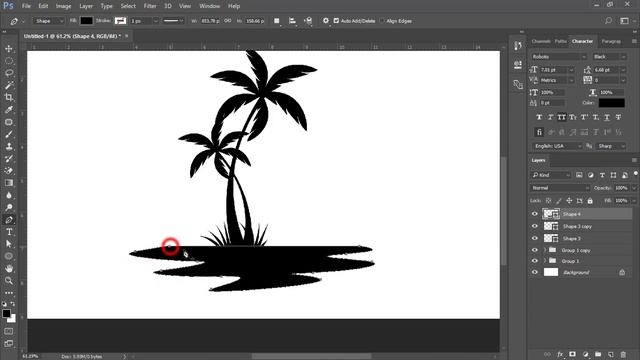Toggle the All Caps style button
The image size is (640, 360).
pyautogui.click(x=562, y=118)
